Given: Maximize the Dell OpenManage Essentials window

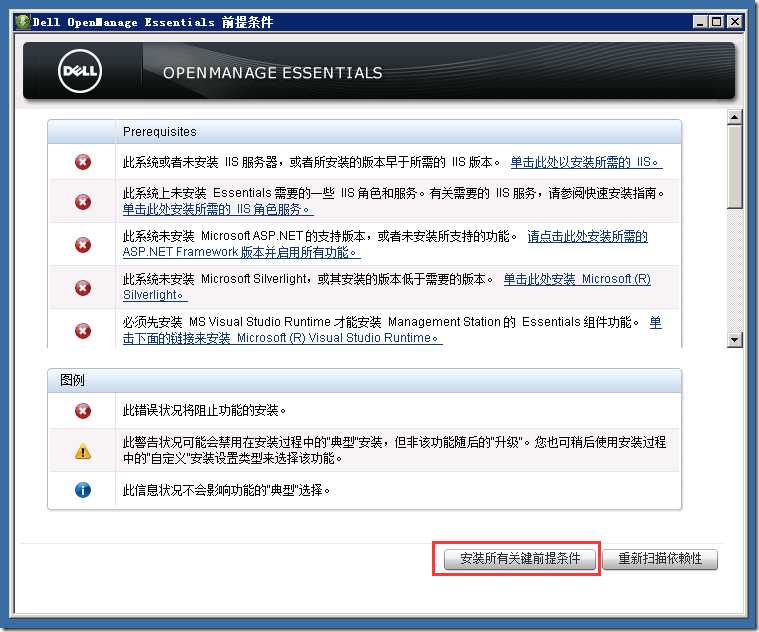Looking at the screenshot, I should coord(716,22).
